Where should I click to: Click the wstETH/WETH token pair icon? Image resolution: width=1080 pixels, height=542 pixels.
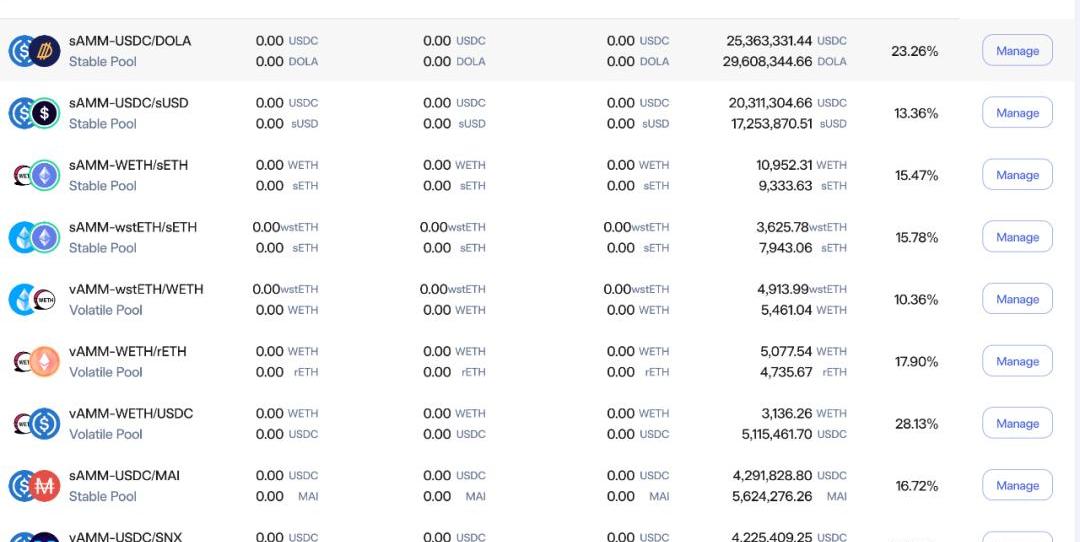(x=34, y=299)
